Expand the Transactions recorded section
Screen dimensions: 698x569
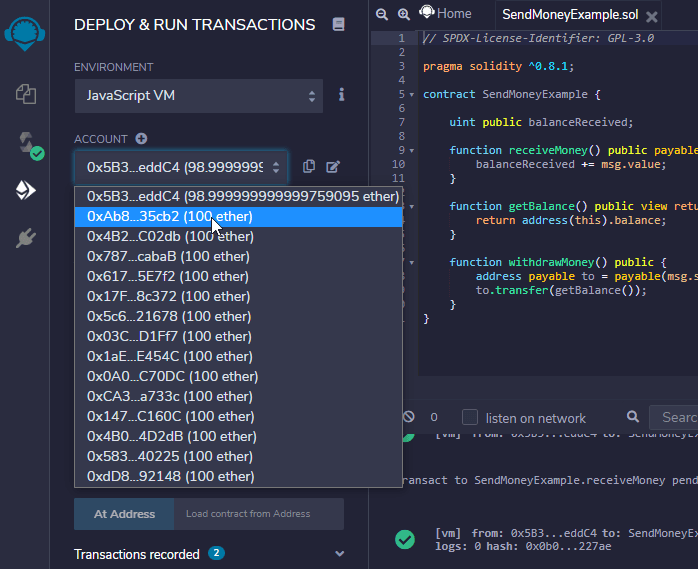[x=340, y=553]
